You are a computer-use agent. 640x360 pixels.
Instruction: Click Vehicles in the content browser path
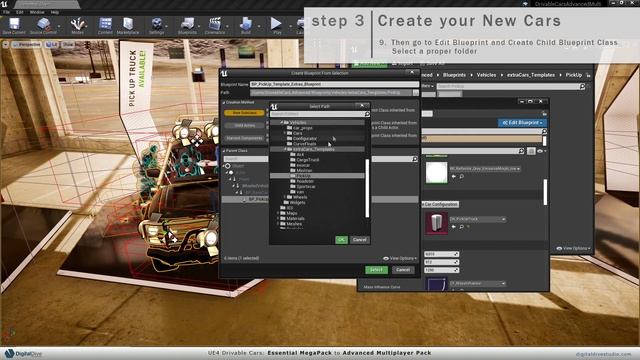(x=486, y=75)
